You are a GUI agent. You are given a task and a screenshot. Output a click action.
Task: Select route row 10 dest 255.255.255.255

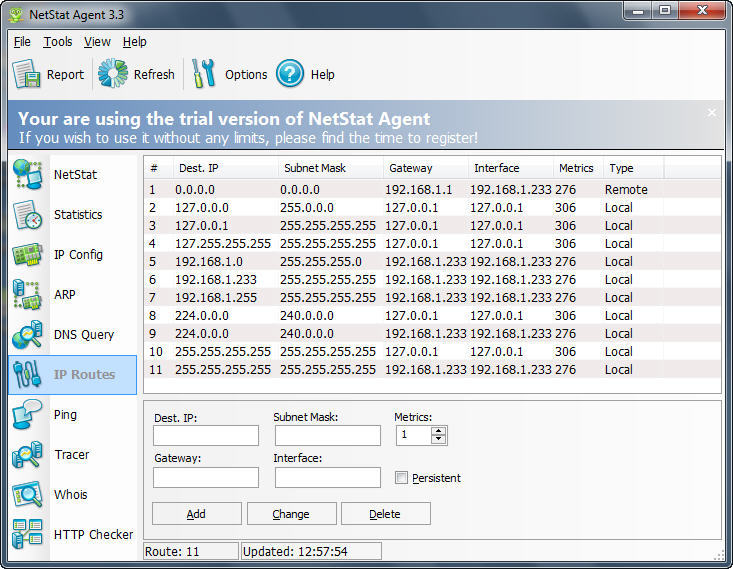coord(432,352)
